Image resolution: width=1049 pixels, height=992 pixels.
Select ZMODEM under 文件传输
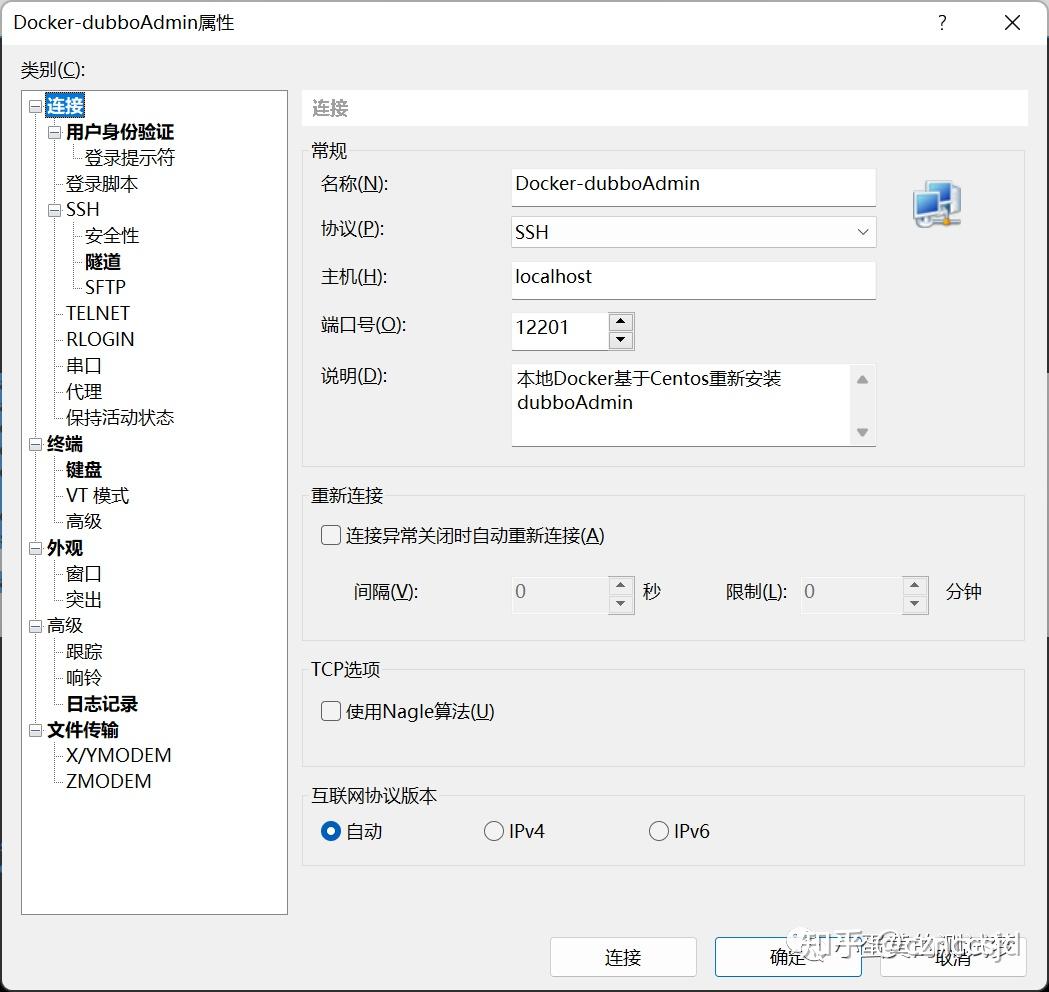point(107,781)
